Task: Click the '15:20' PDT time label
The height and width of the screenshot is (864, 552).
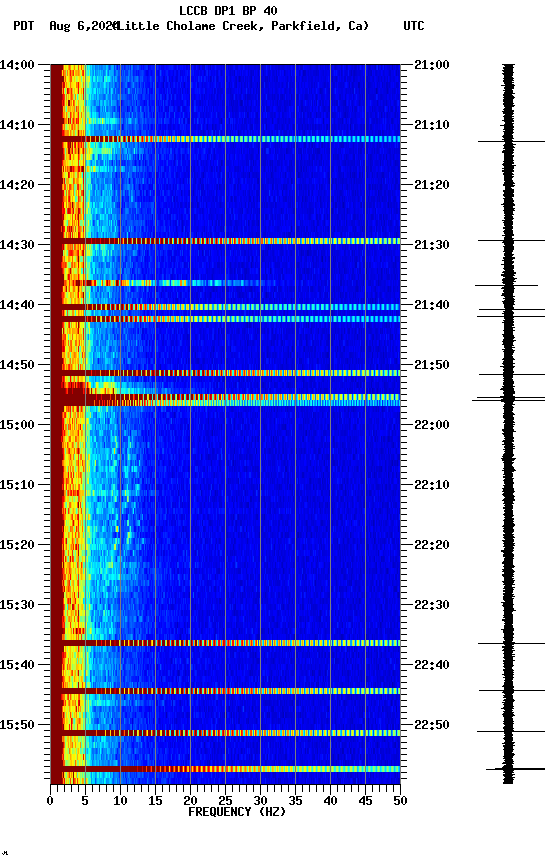Action: coord(17,545)
